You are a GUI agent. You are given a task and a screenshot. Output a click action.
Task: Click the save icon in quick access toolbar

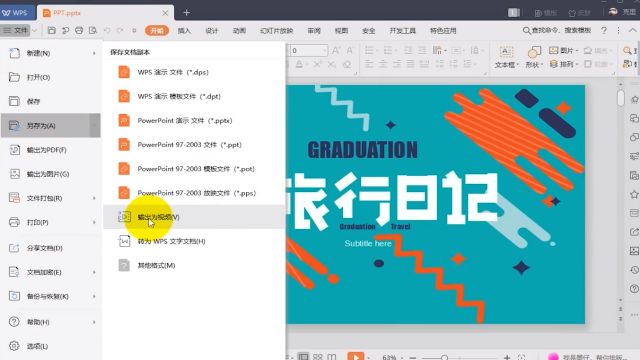coord(52,30)
